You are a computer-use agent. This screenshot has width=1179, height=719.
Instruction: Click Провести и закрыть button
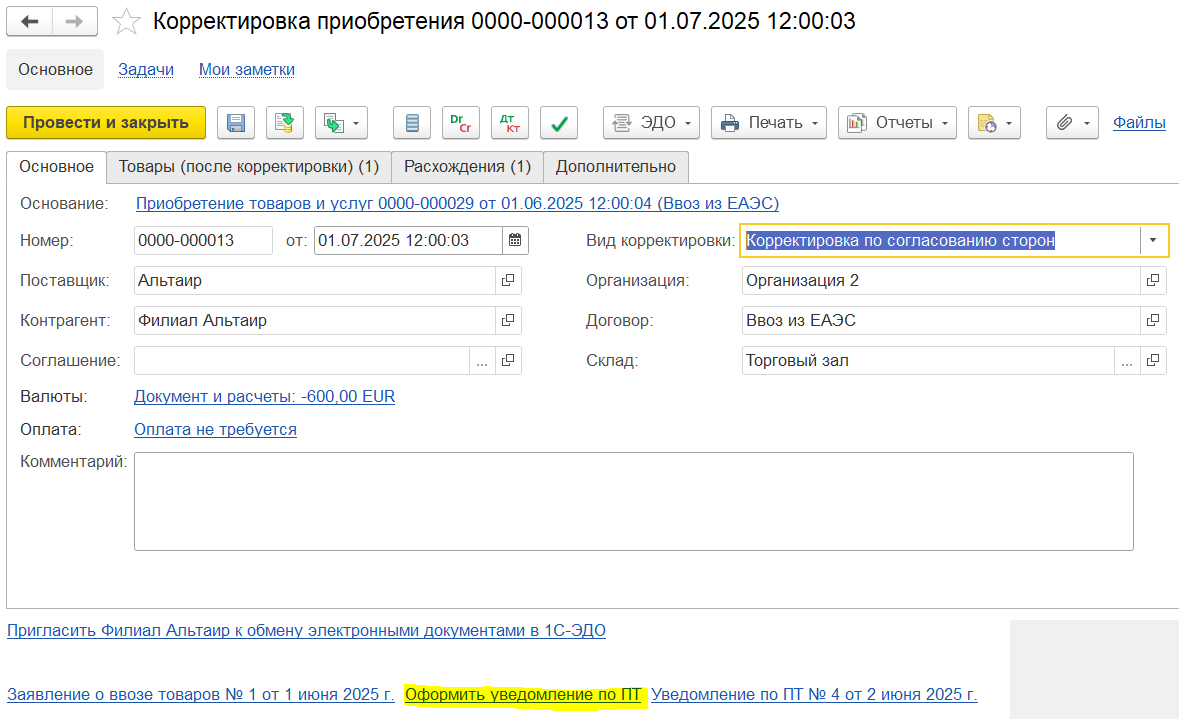click(x=106, y=123)
